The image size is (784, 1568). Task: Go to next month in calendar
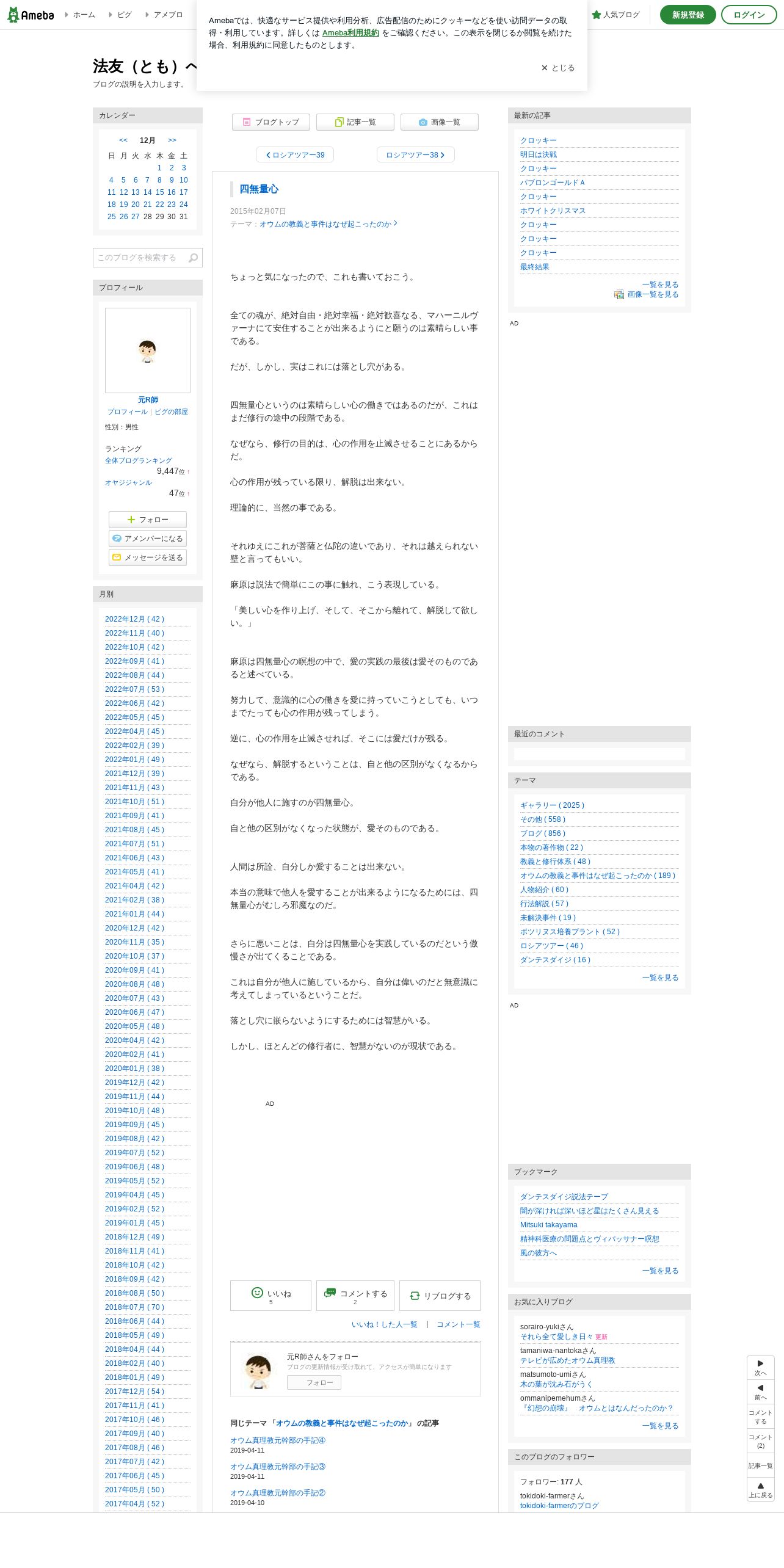point(172,140)
